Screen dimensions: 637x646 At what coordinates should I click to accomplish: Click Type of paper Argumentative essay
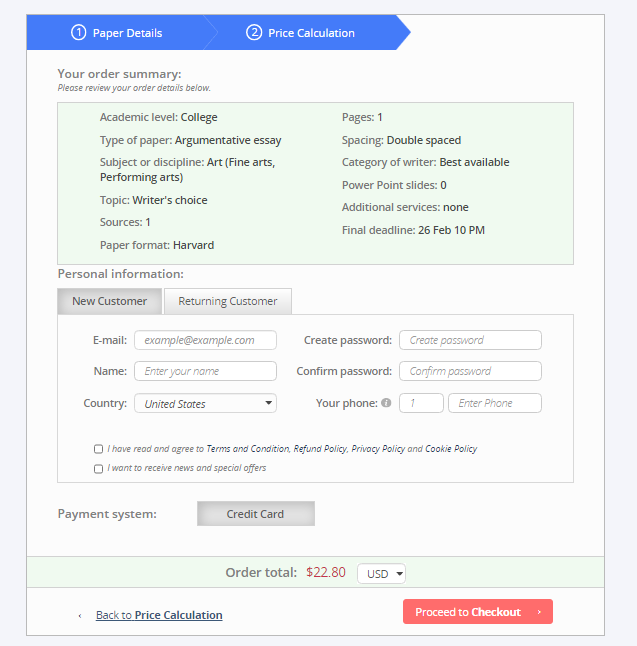(x=190, y=140)
